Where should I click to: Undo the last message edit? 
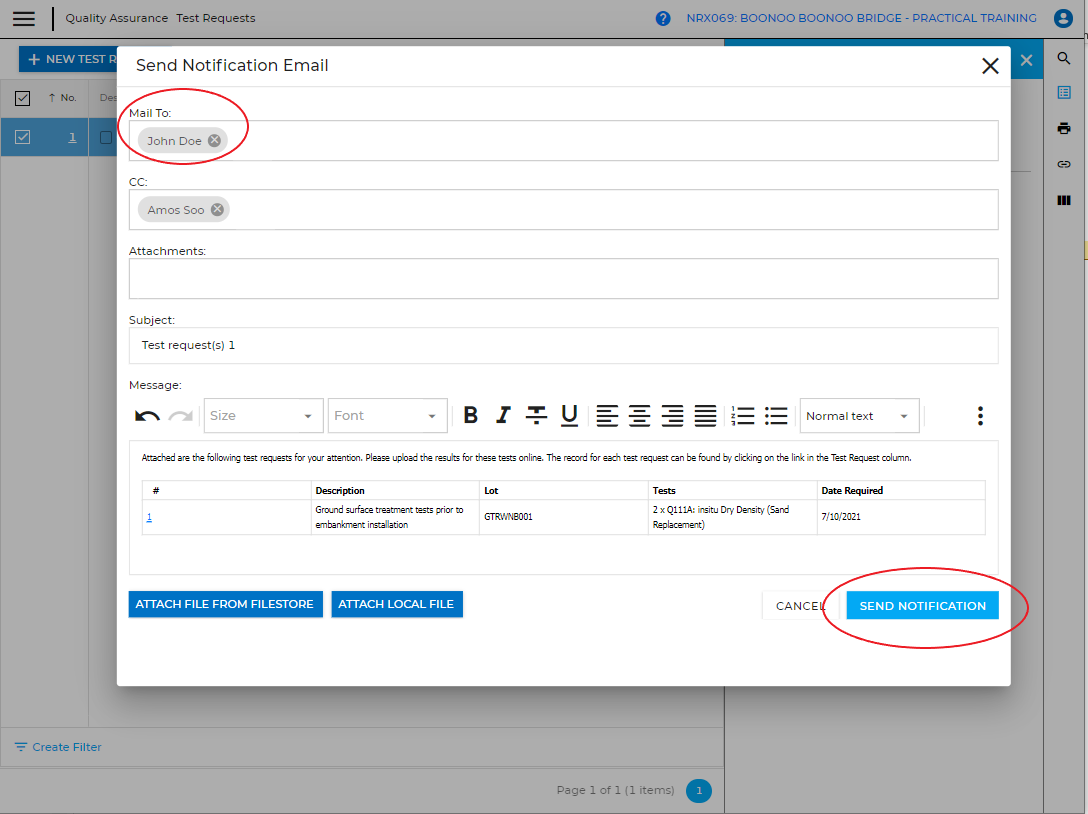click(x=147, y=416)
